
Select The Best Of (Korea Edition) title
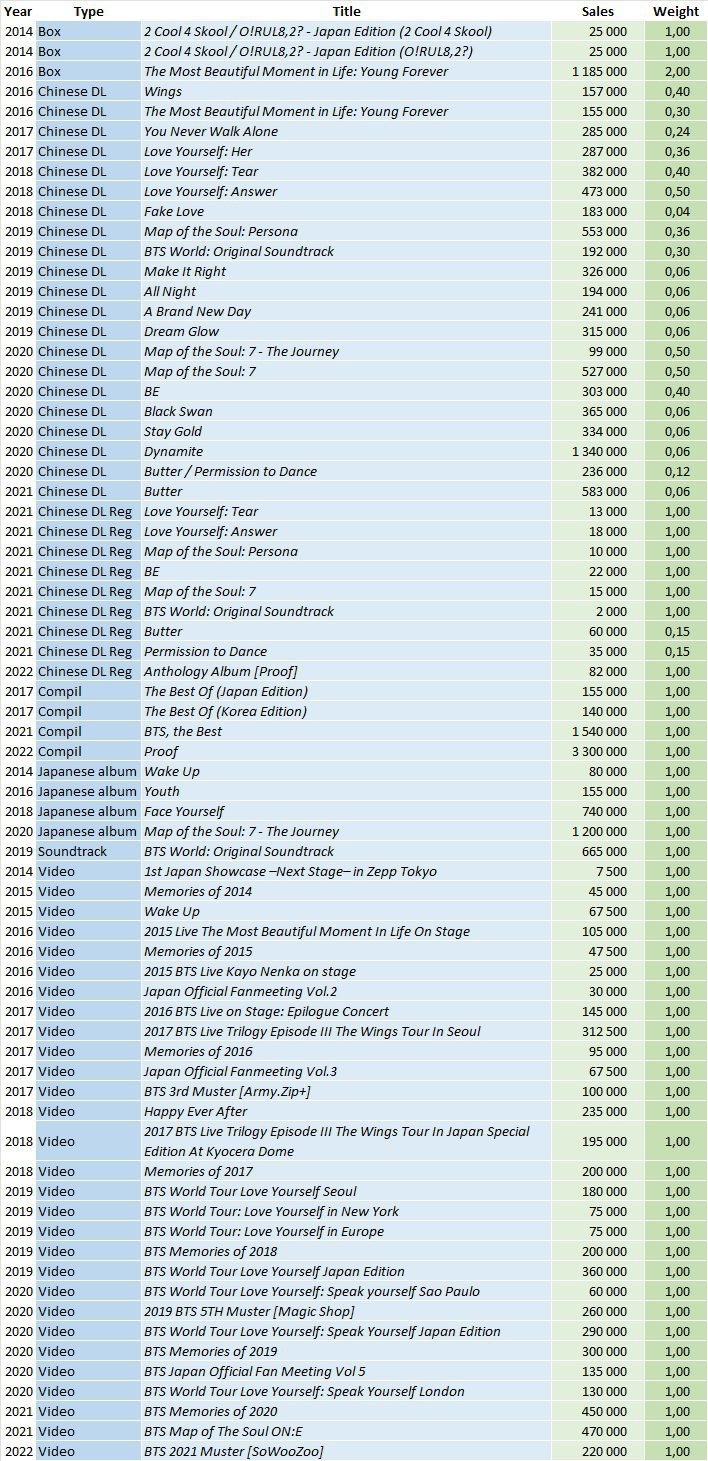[225, 711]
